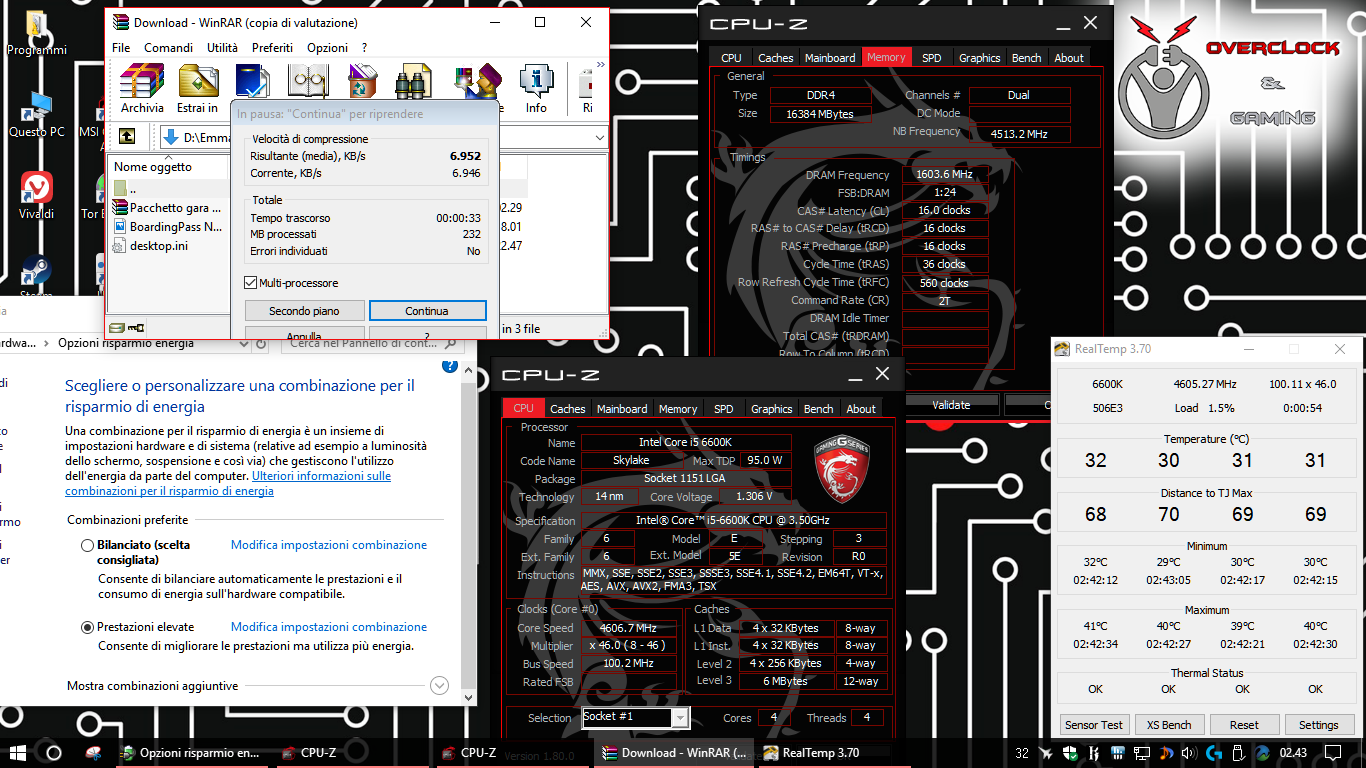
Task: Open Modifica impostazioni combinazione for Bilanciato
Action: point(329,545)
